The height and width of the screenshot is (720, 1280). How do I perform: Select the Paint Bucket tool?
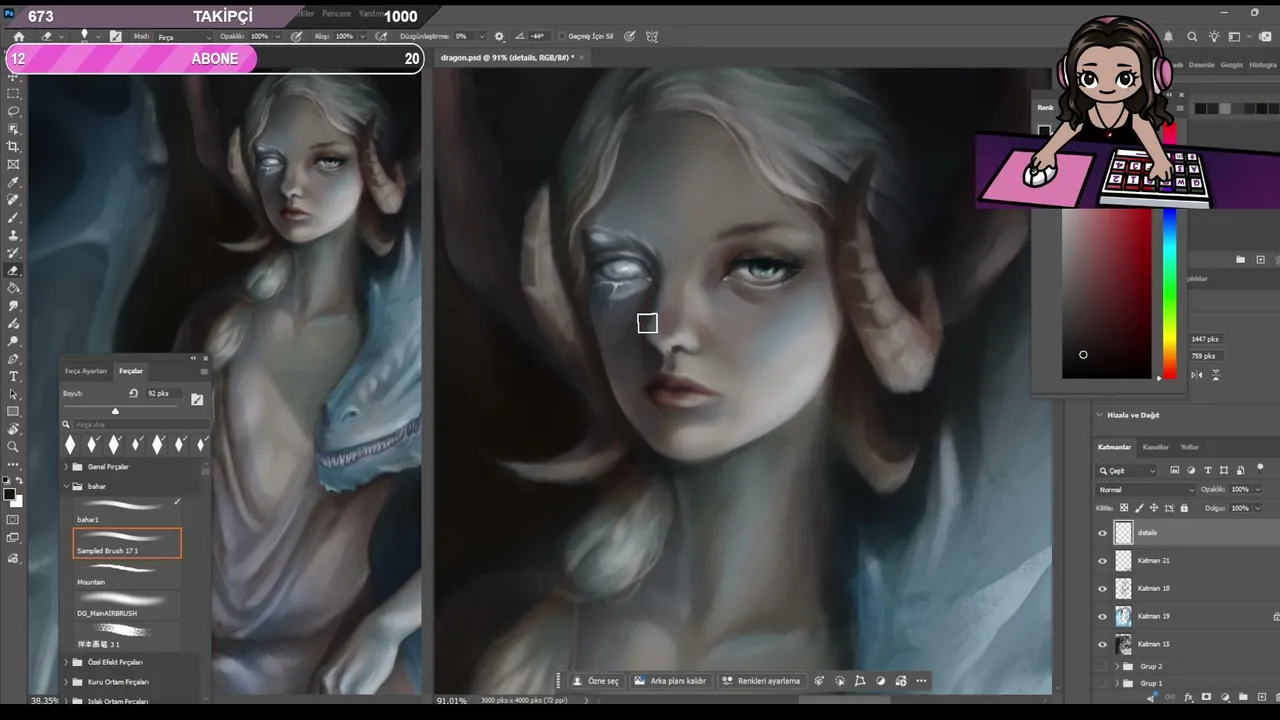[13, 288]
